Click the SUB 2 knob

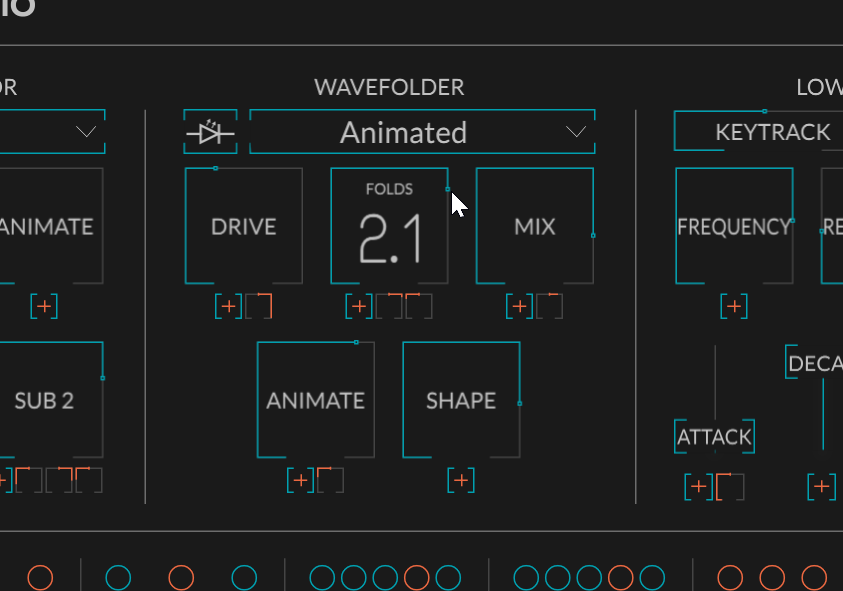(51, 400)
